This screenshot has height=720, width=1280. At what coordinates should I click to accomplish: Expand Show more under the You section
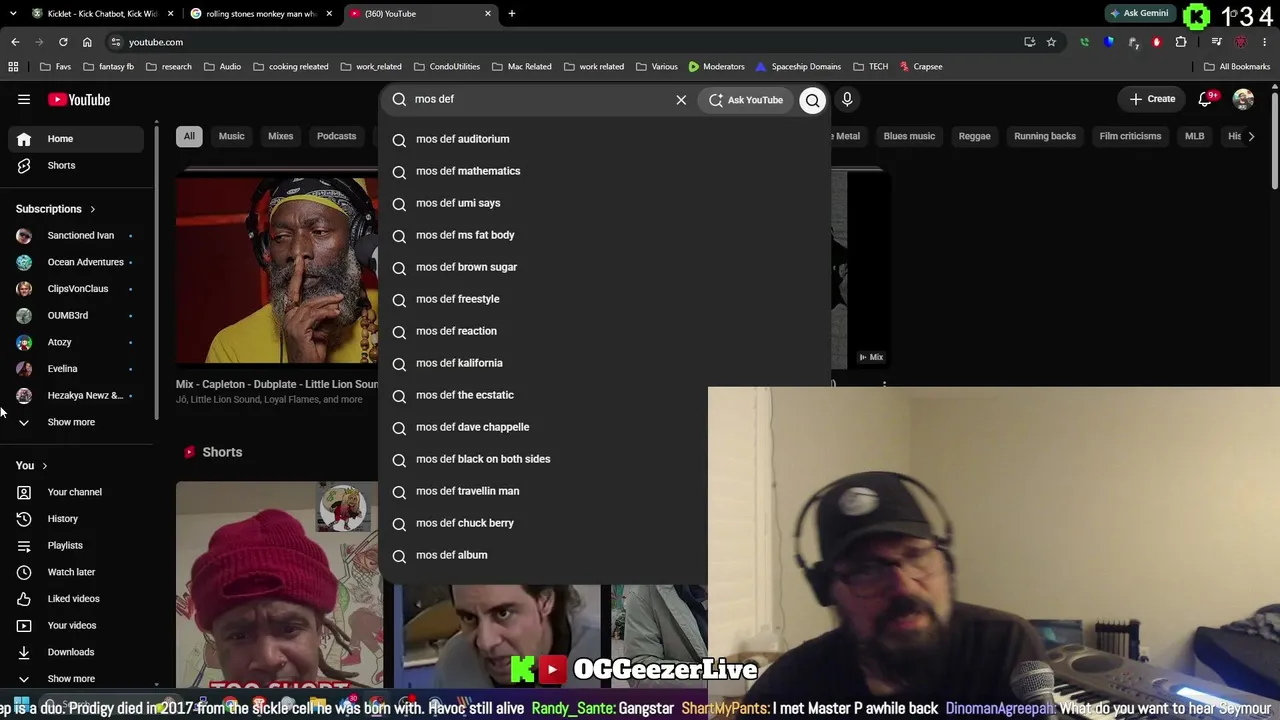[78, 679]
